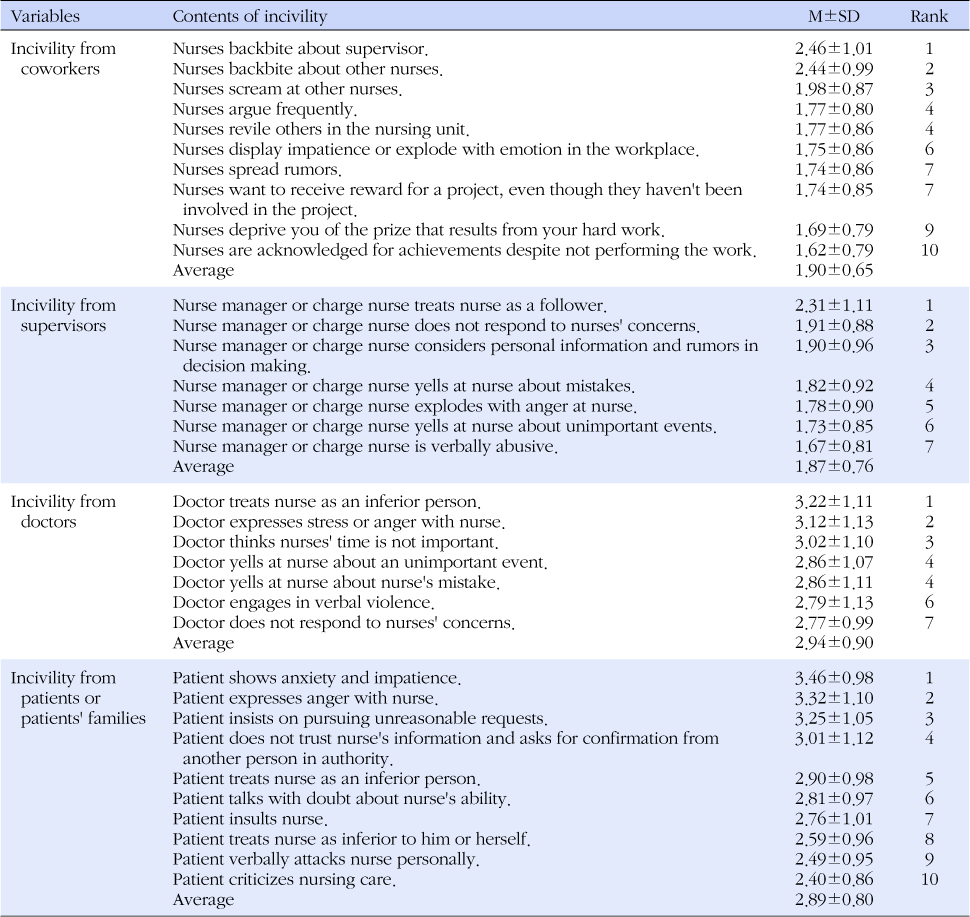This screenshot has height=917, width=970.
Task: Click 'Nurses argue frequently.' row
Action: (x=265, y=110)
